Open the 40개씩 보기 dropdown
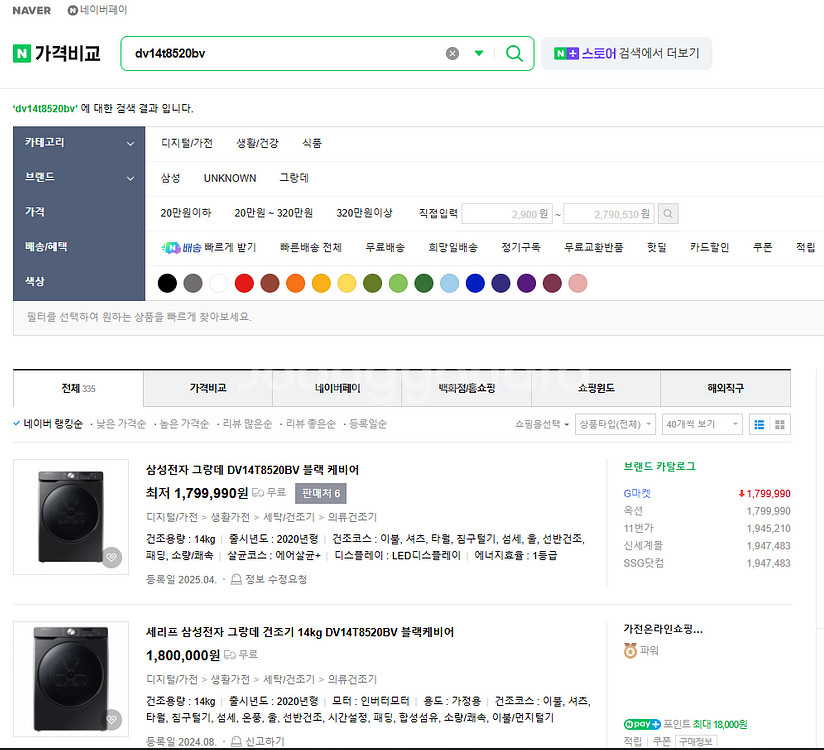The height and width of the screenshot is (750, 824). tap(703, 424)
